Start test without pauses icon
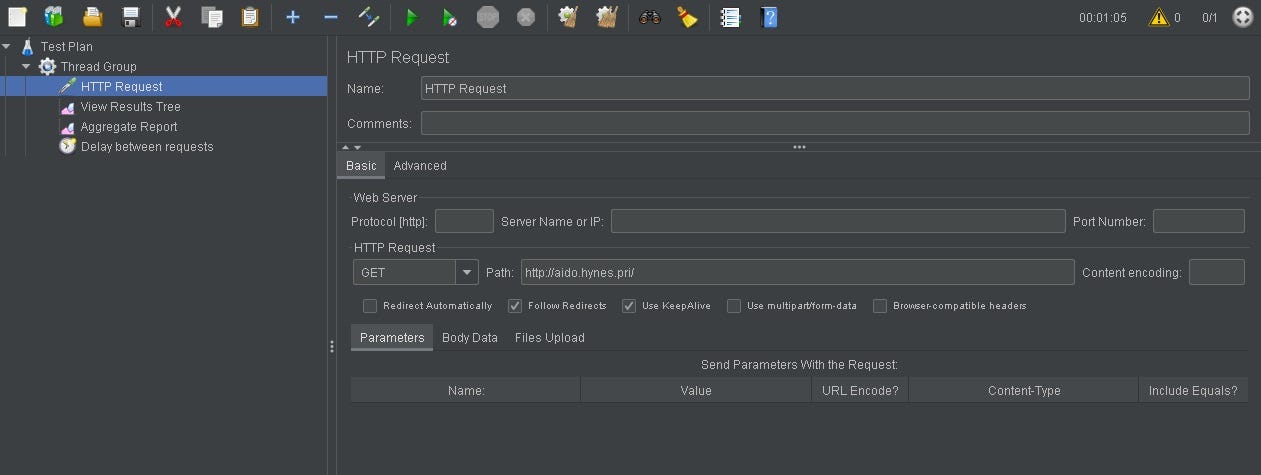Screen dimensions: 1261x475 [449, 17]
